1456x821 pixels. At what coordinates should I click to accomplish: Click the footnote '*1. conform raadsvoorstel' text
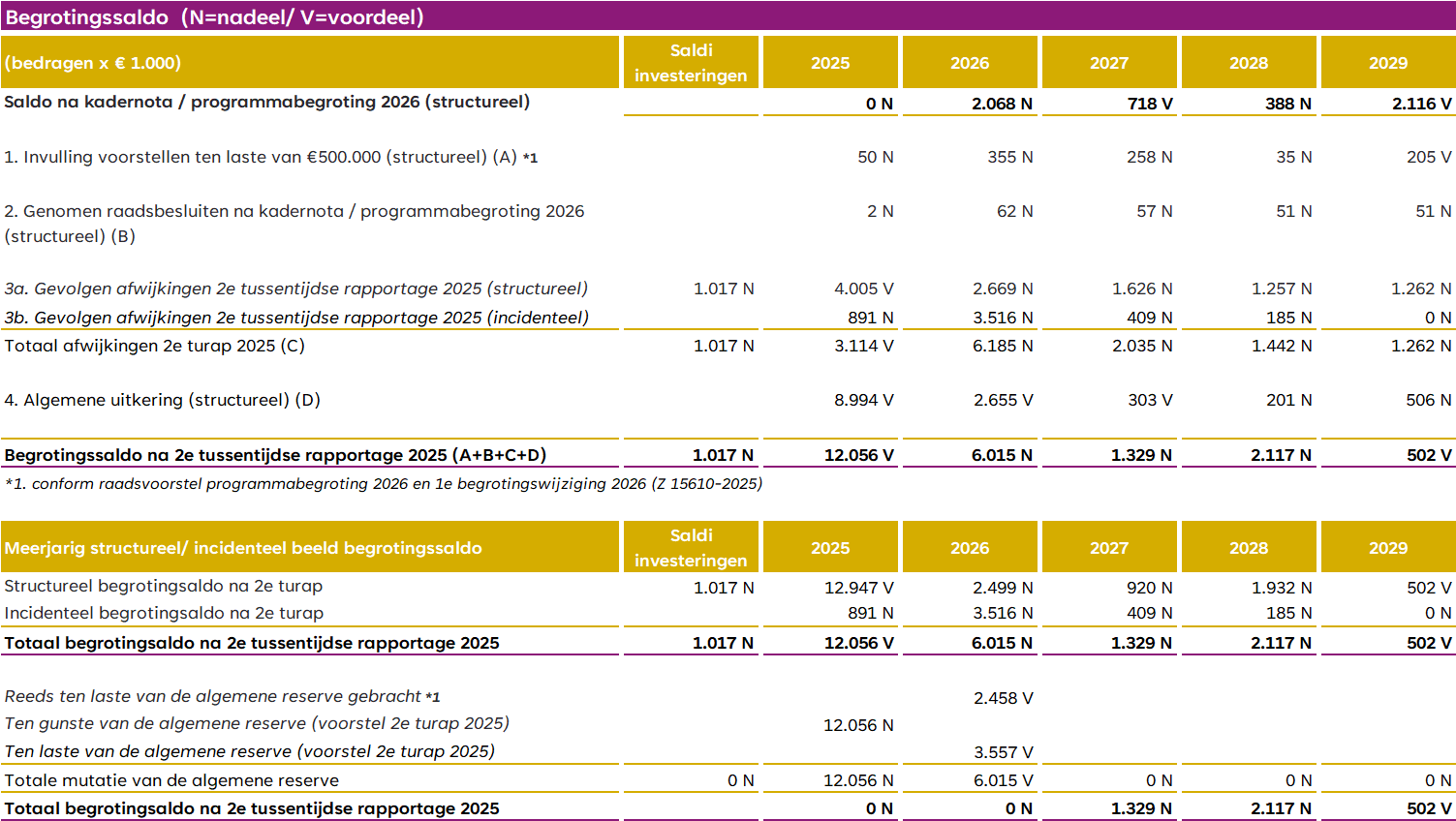click(x=384, y=483)
